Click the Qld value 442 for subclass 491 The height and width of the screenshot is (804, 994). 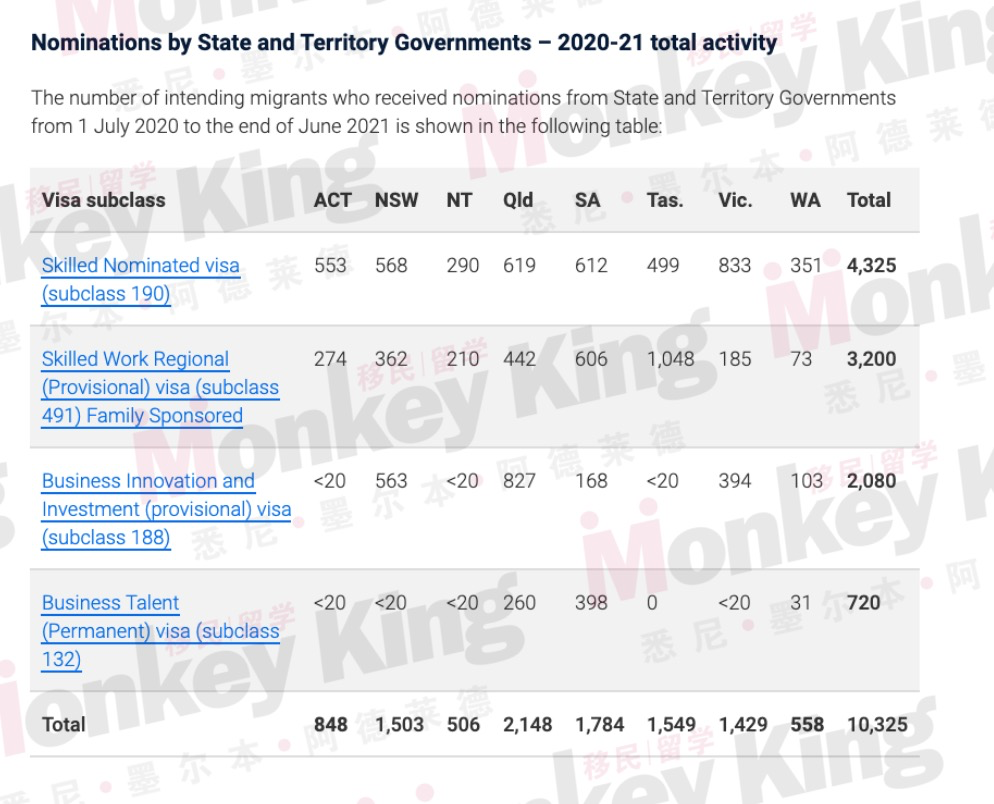coord(519,359)
